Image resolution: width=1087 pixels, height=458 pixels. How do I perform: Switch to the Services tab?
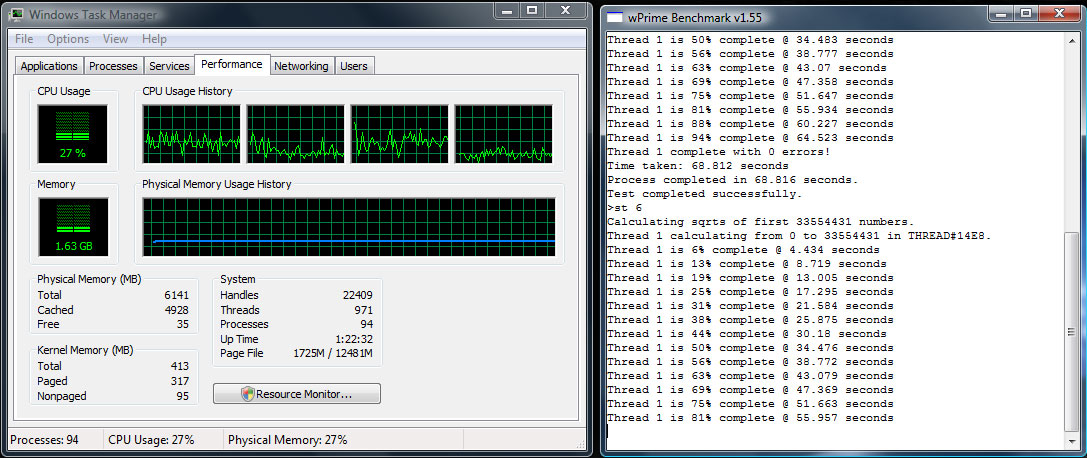[x=169, y=66]
